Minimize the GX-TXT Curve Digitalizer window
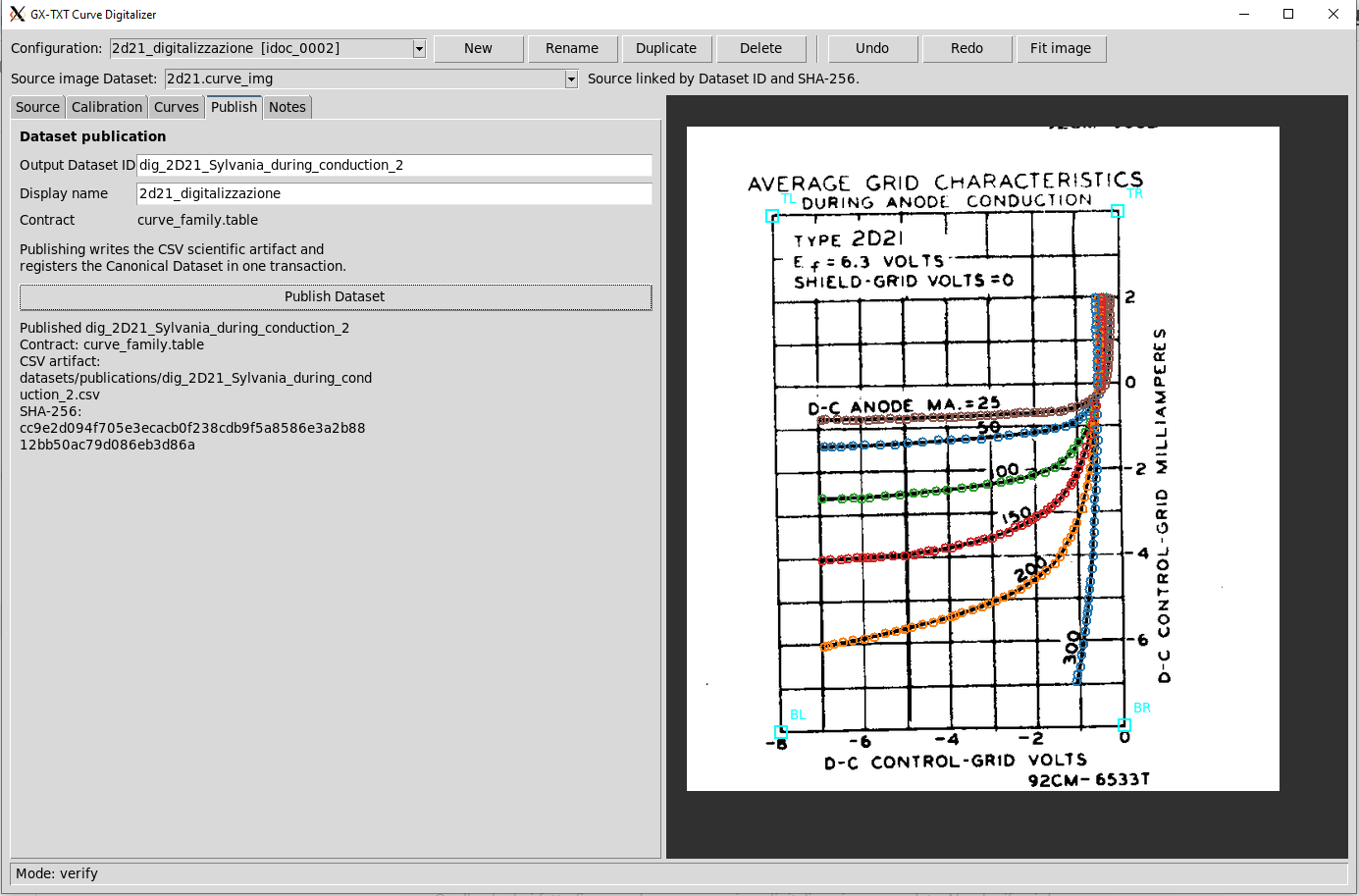Viewport: 1359px width, 896px height. (1244, 14)
